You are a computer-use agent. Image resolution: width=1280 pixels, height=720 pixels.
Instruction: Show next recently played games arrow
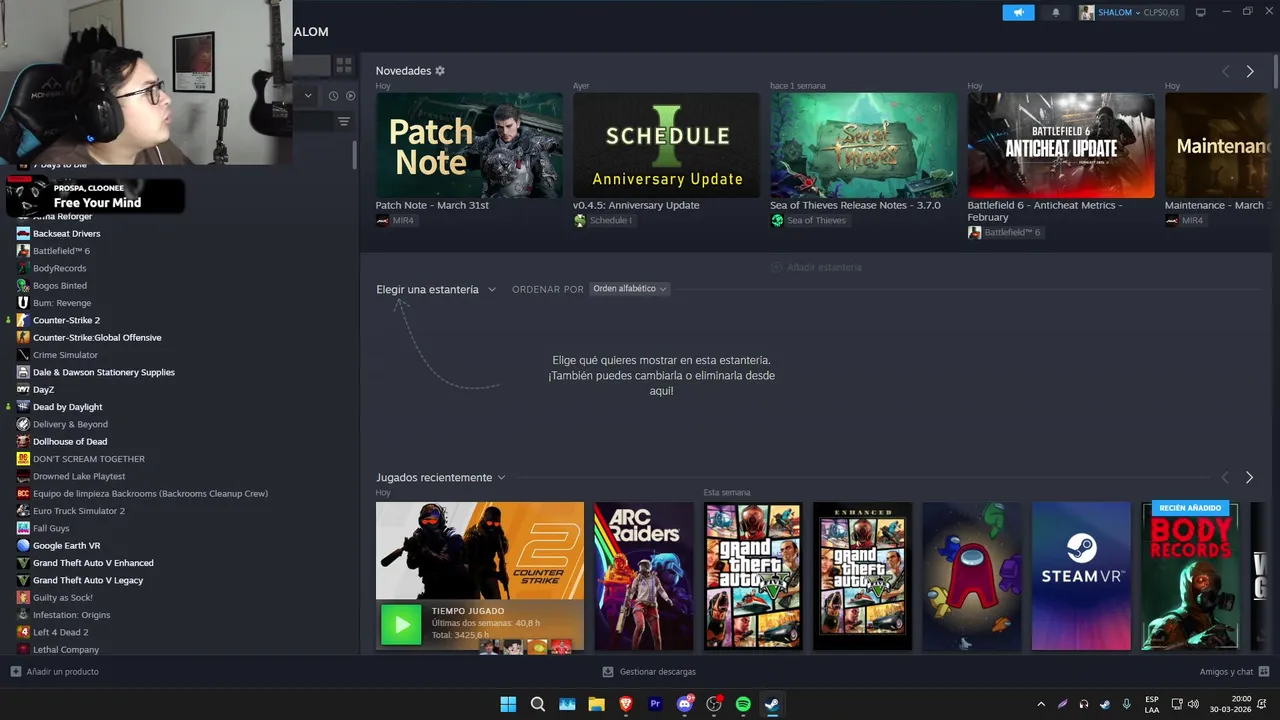(1249, 477)
